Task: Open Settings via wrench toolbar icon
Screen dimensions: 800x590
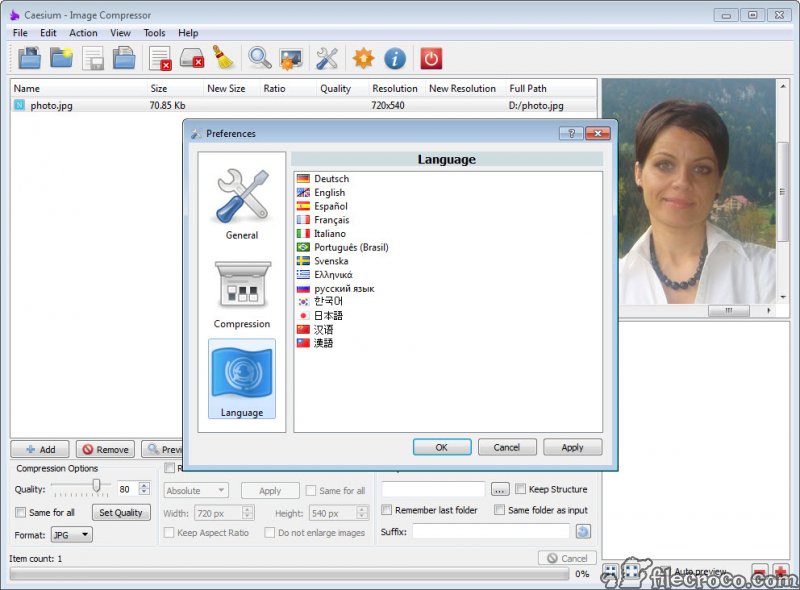Action: [327, 58]
